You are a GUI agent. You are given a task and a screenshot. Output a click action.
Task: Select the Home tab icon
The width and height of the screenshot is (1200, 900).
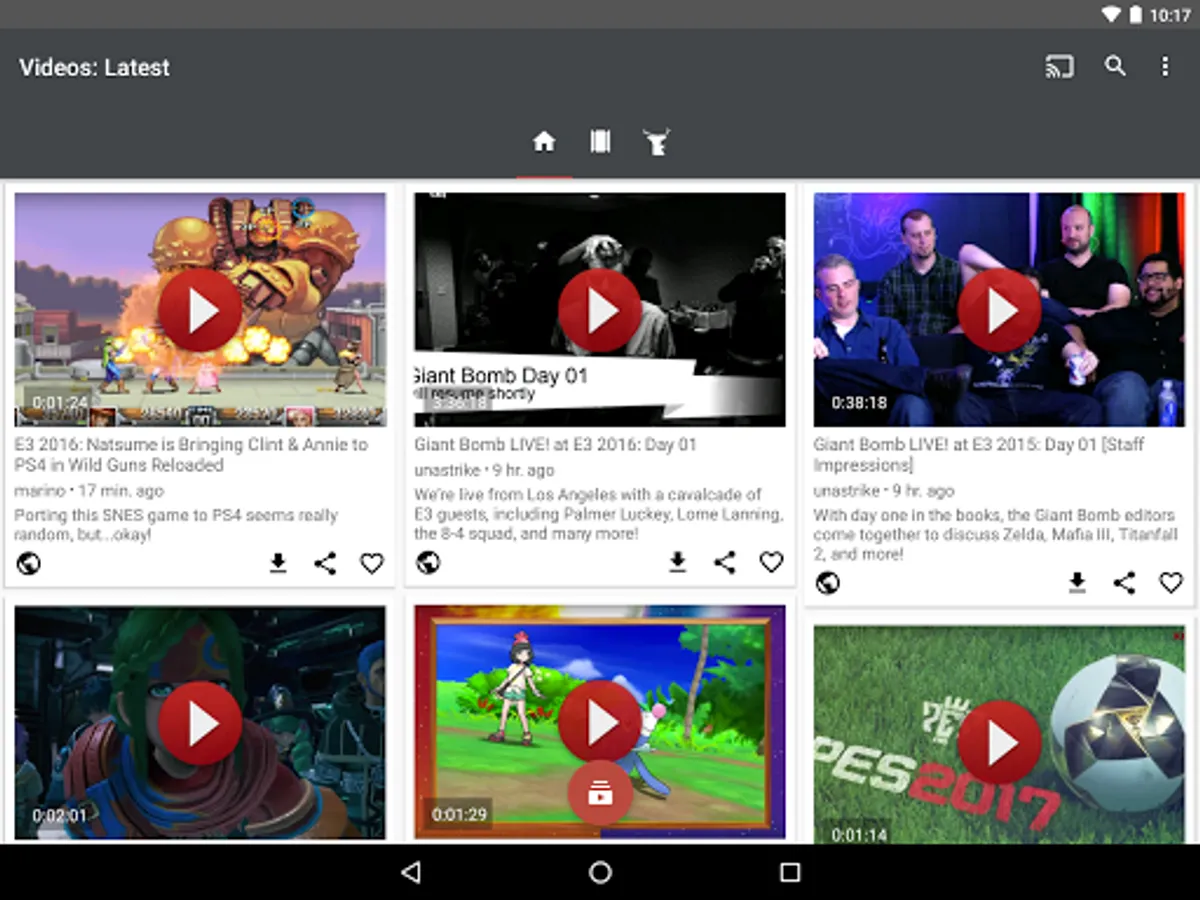tap(544, 142)
